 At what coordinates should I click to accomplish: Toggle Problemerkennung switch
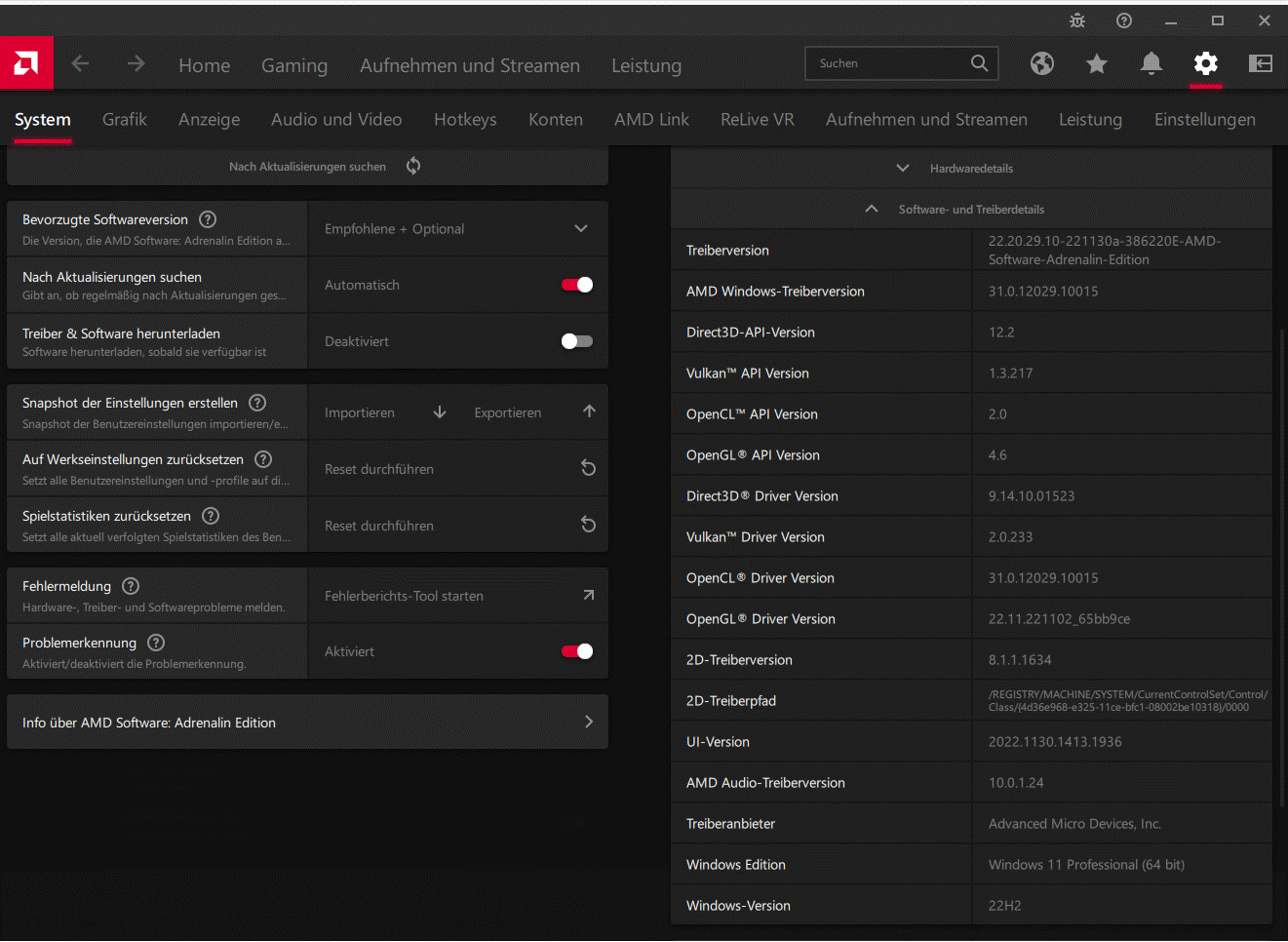577,651
